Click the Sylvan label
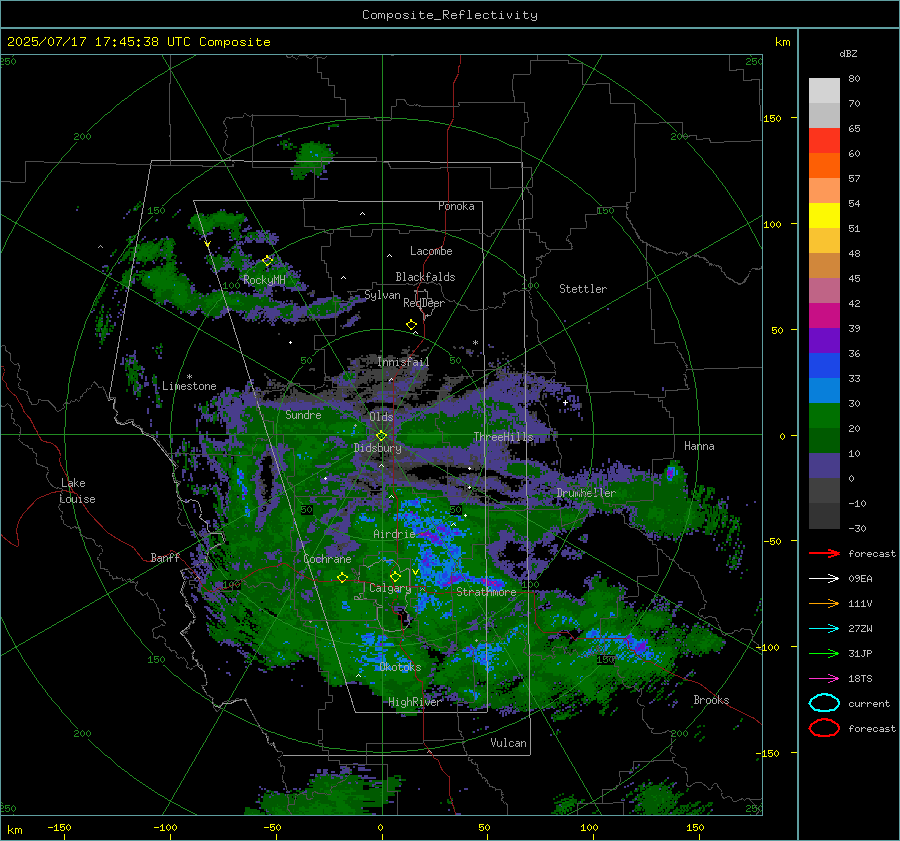The width and height of the screenshot is (900, 841). [x=382, y=295]
